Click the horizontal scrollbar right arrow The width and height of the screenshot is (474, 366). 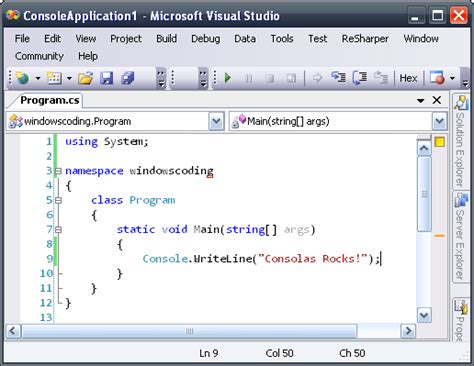click(408, 331)
